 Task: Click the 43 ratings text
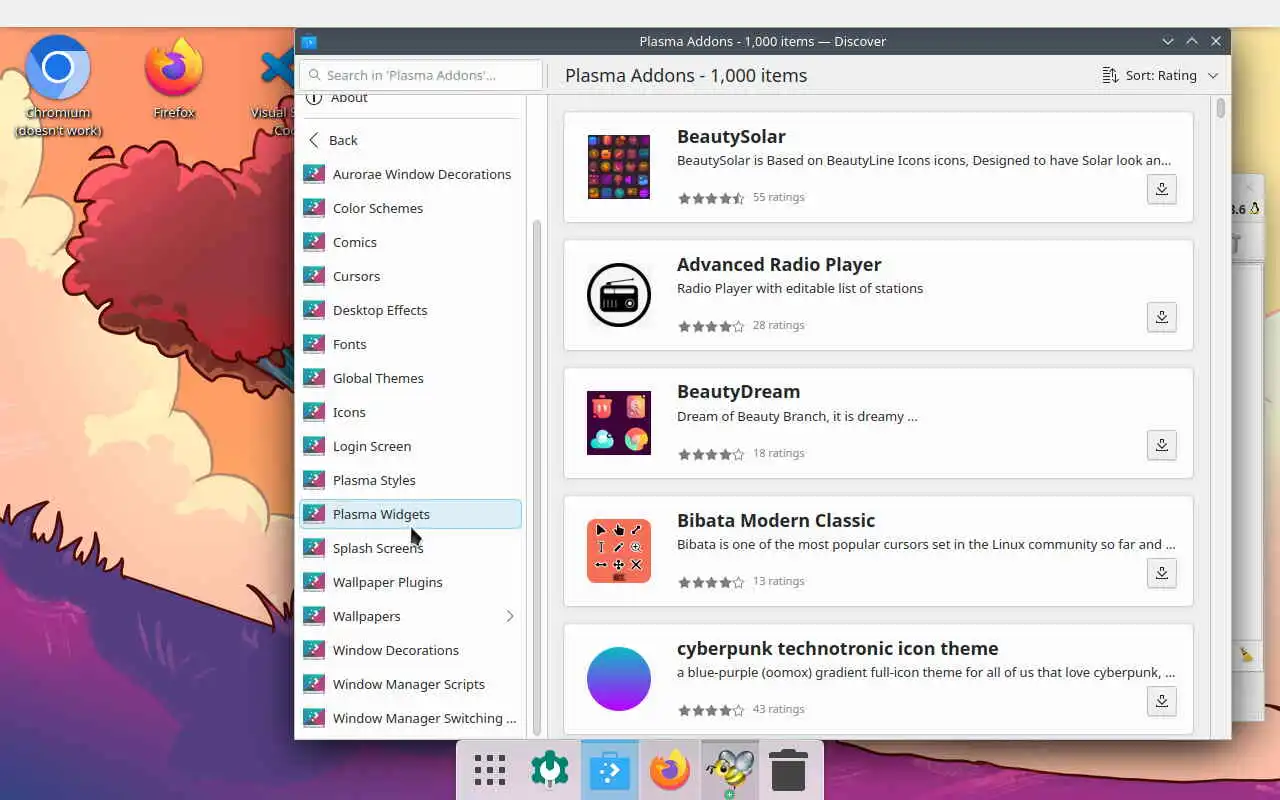779,709
